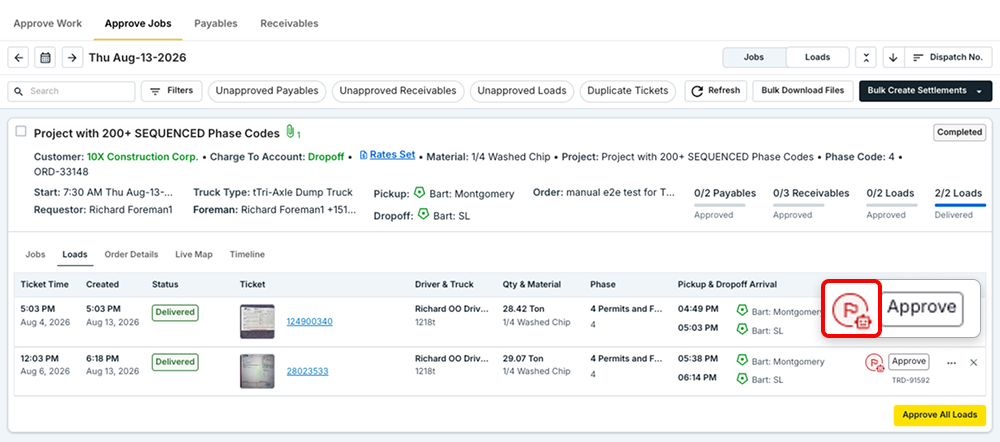The height and width of the screenshot is (442, 1000).
Task: Switch view to Jobs toggle
Action: (x=754, y=57)
